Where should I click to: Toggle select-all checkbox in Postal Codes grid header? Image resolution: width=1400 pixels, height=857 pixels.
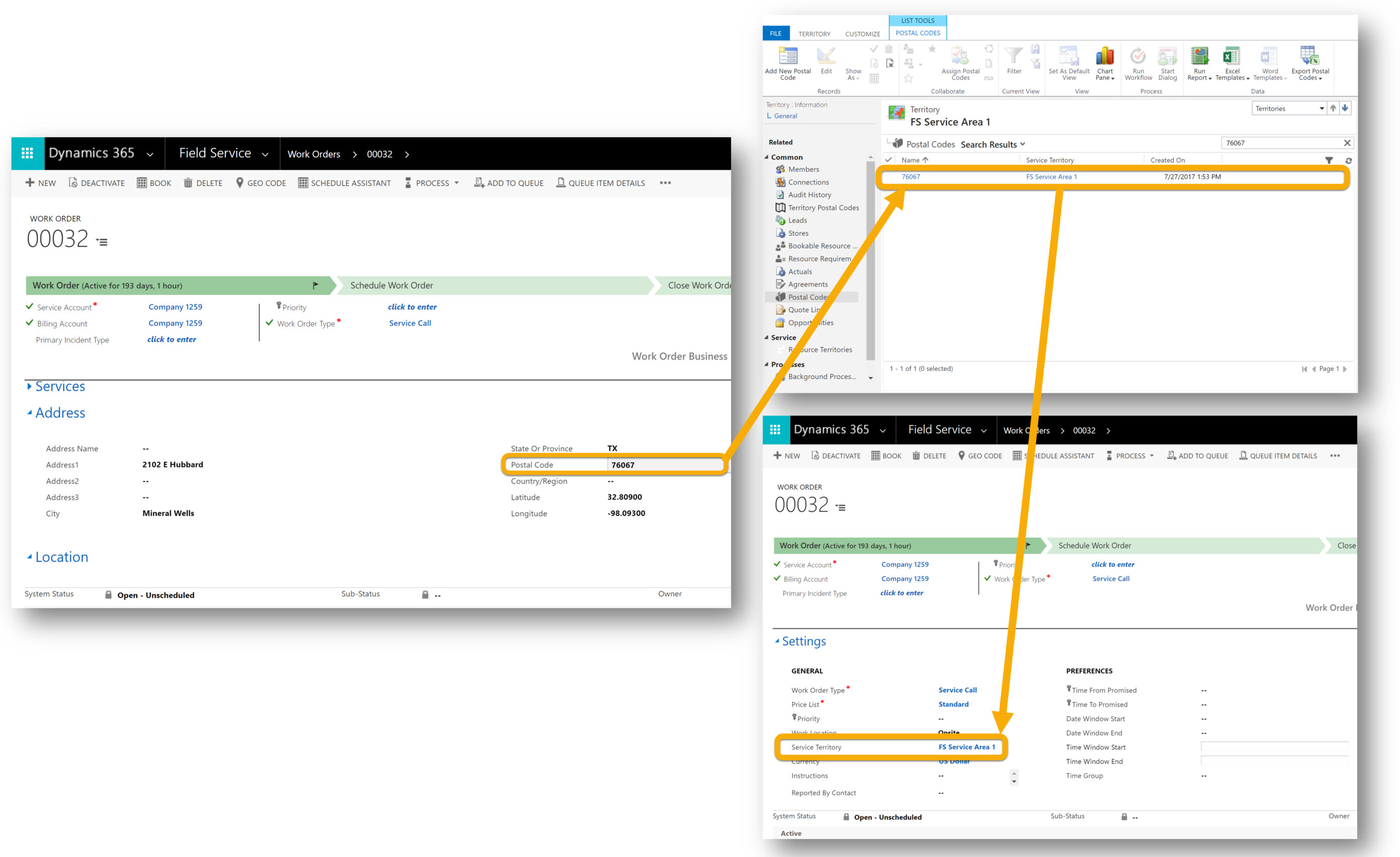[888, 160]
